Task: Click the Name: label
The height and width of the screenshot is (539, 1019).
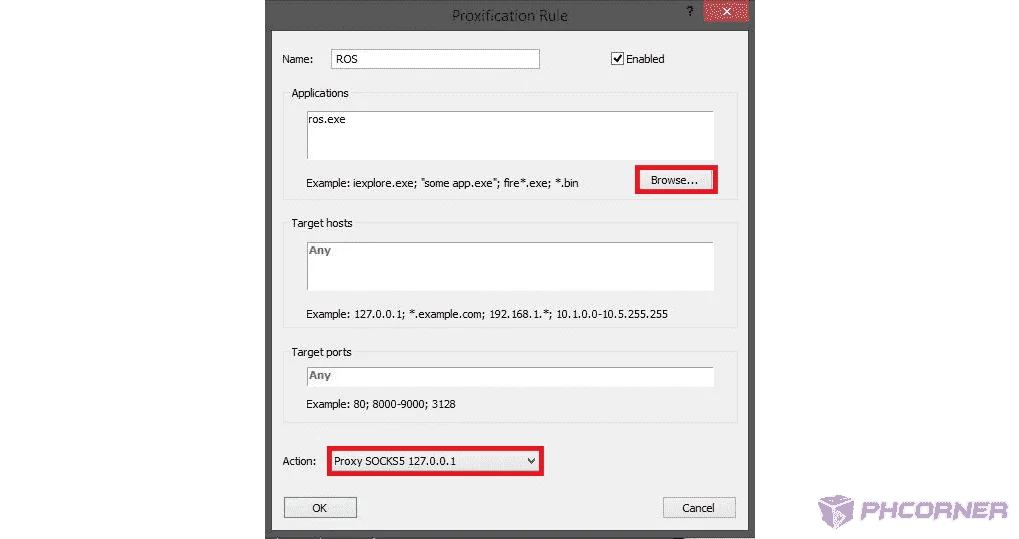Action: coord(298,59)
